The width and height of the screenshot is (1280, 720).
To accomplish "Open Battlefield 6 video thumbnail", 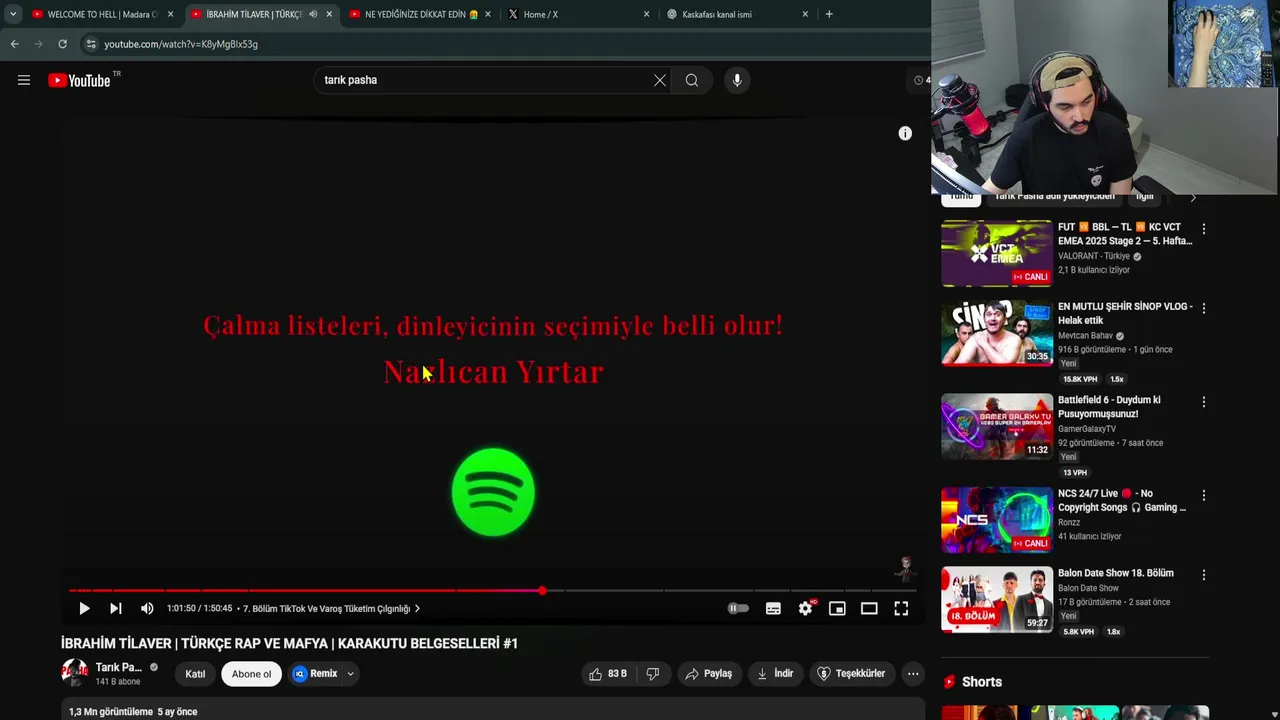I will (997, 426).
